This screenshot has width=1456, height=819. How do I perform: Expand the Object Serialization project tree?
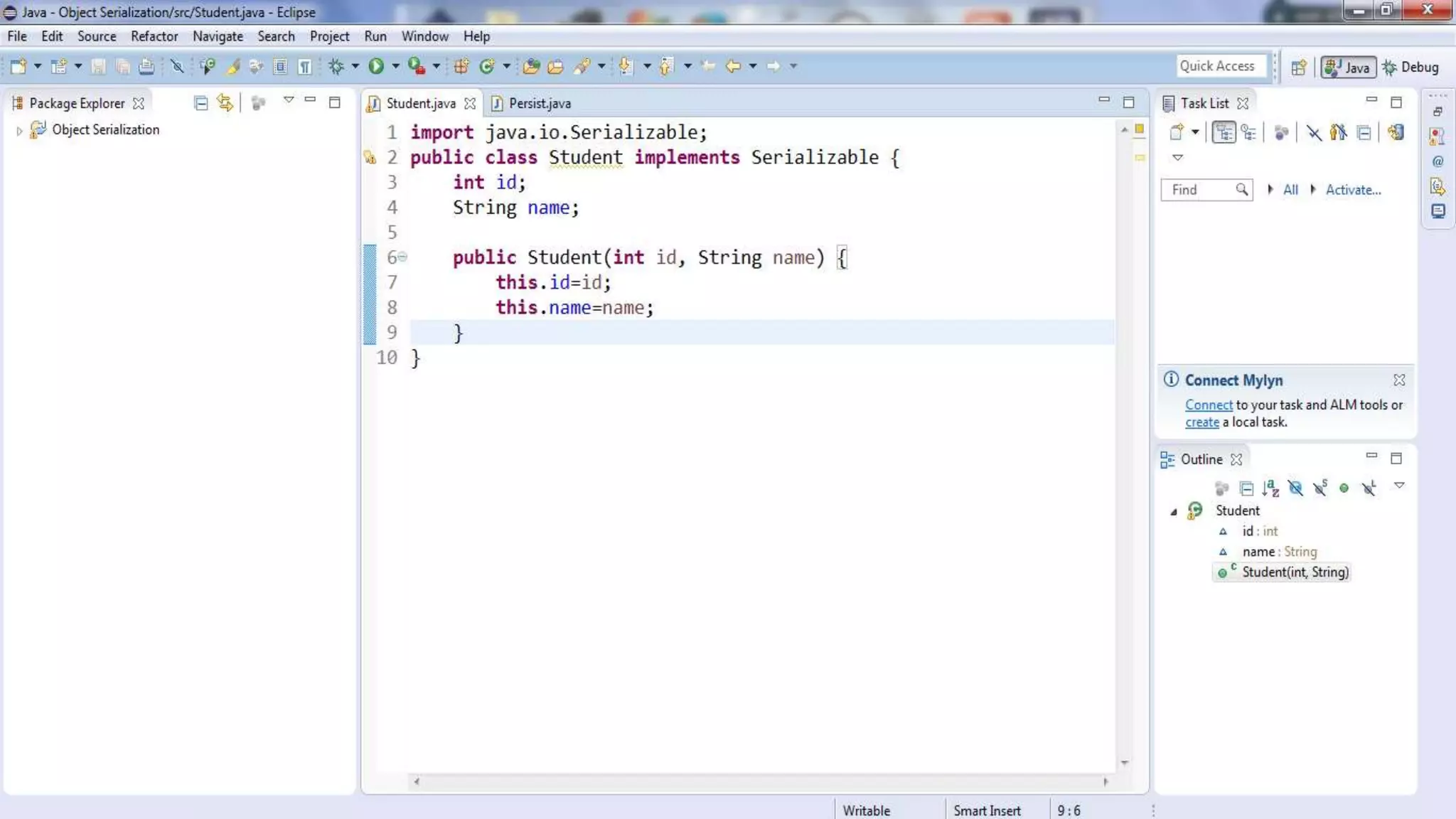[x=19, y=130]
